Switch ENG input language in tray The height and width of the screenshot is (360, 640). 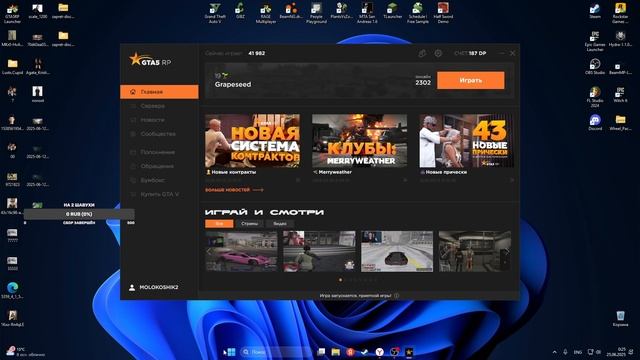pos(578,352)
